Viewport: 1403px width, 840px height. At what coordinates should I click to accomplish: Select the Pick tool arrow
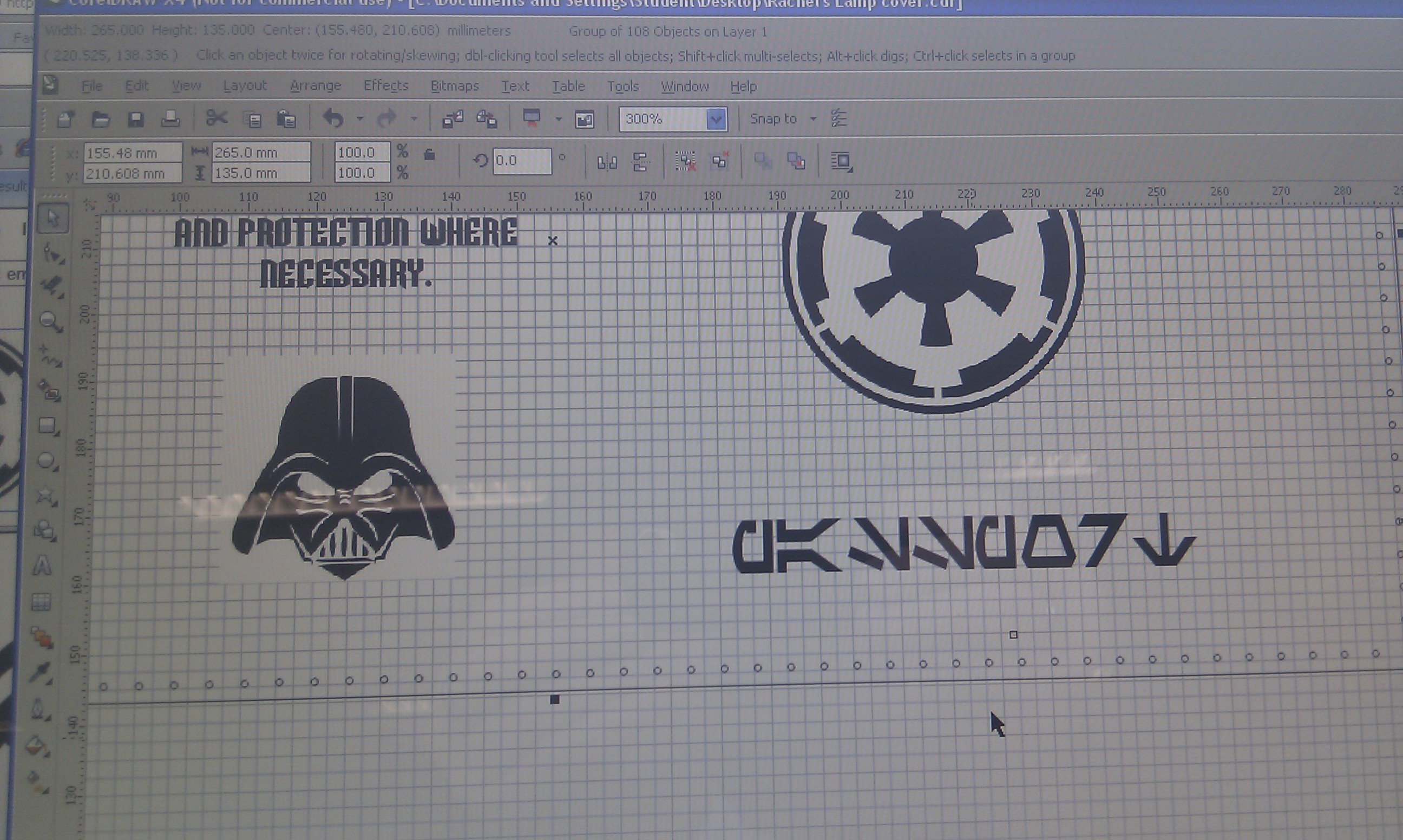point(53,219)
